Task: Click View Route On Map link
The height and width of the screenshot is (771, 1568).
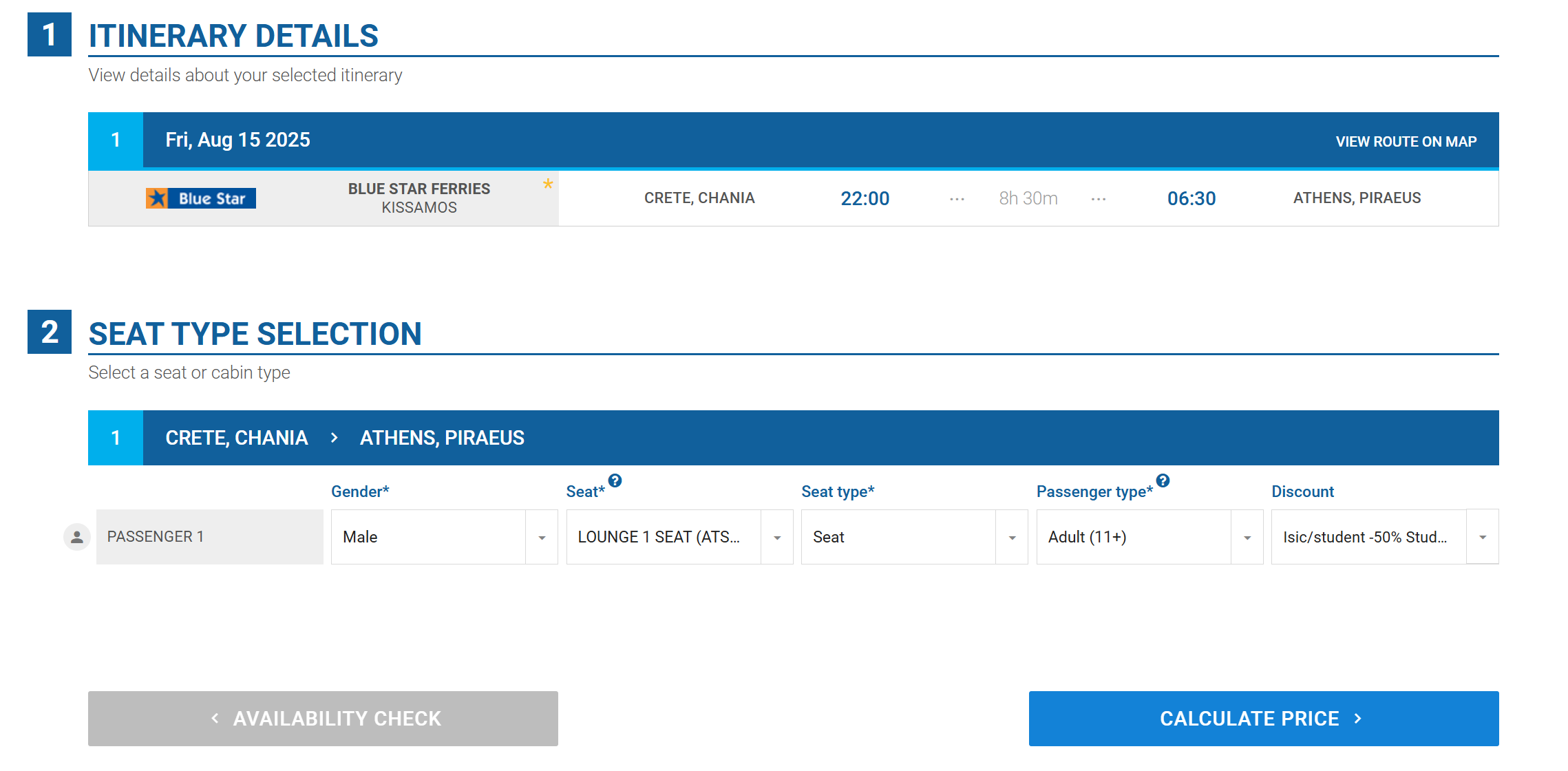Action: (x=1406, y=142)
